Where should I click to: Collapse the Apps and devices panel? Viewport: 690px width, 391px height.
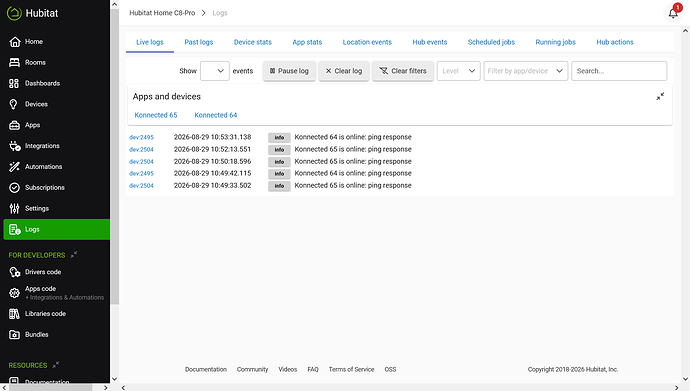[x=660, y=96]
